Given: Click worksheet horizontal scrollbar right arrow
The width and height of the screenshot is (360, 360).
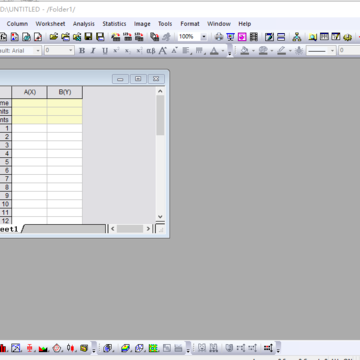Looking at the screenshot, I should pos(148,229).
